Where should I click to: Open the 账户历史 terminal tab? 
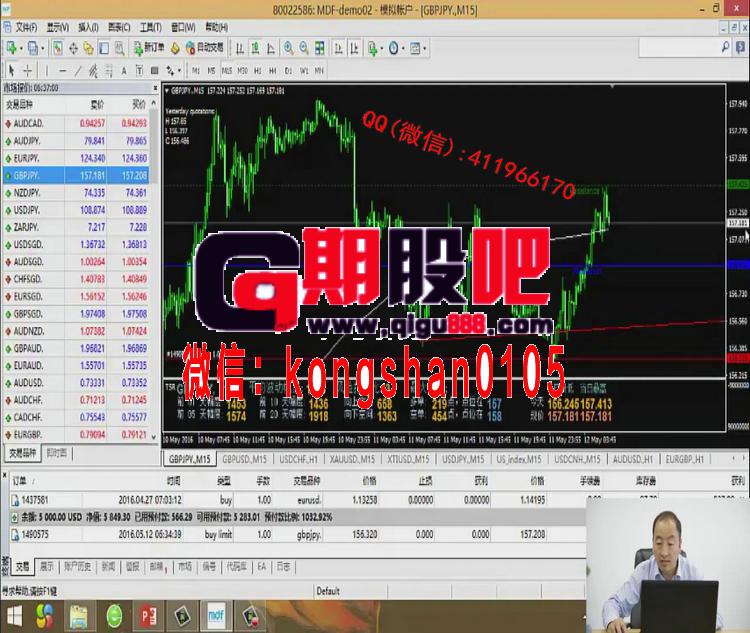[77, 566]
